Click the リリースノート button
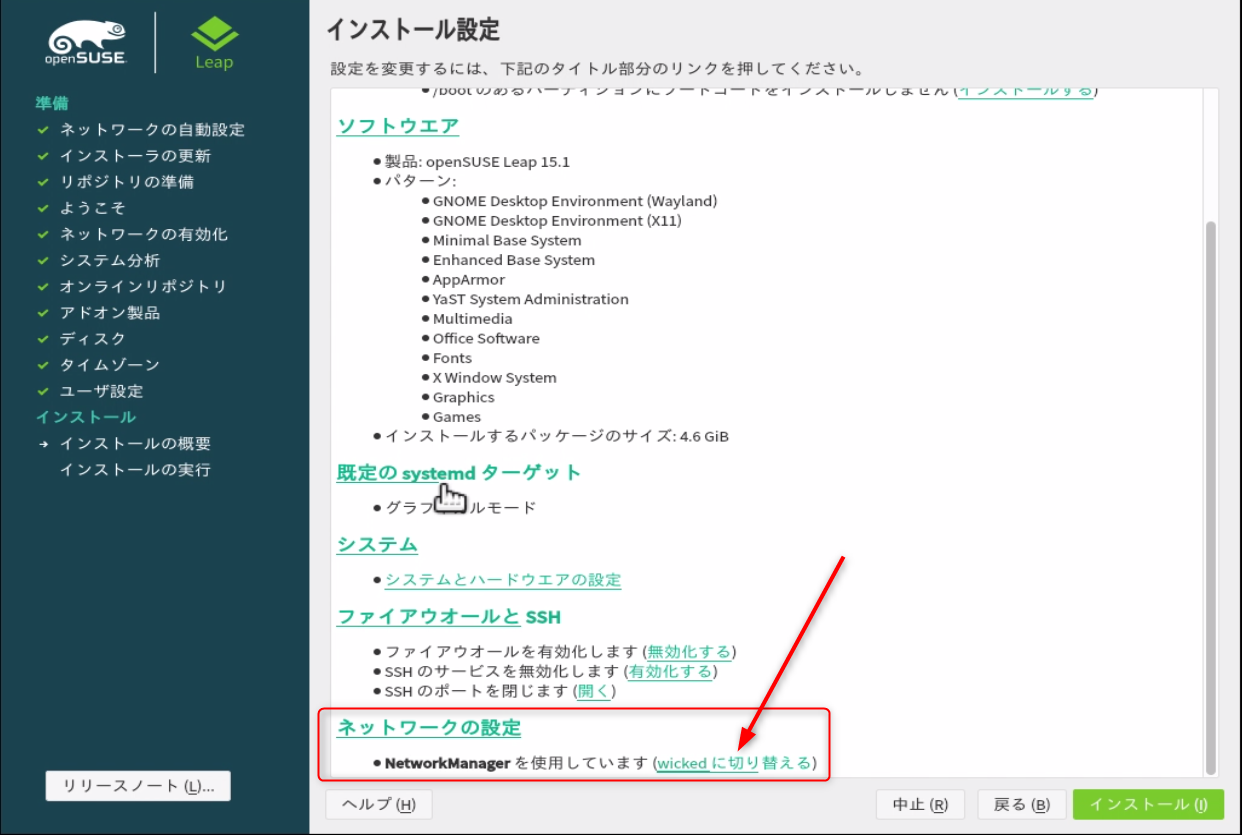1242x835 pixels. [138, 786]
